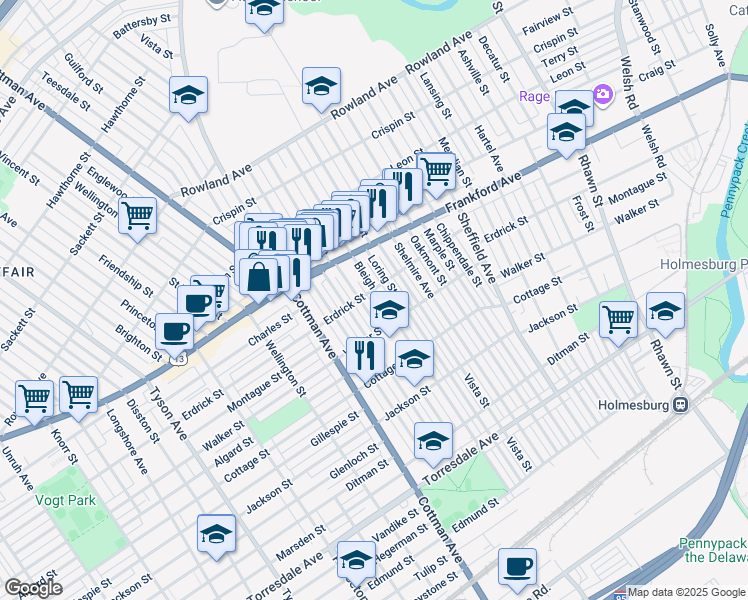Select the coffee cup marker above the route 13 shield
The height and width of the screenshot is (600, 748).
(175, 334)
